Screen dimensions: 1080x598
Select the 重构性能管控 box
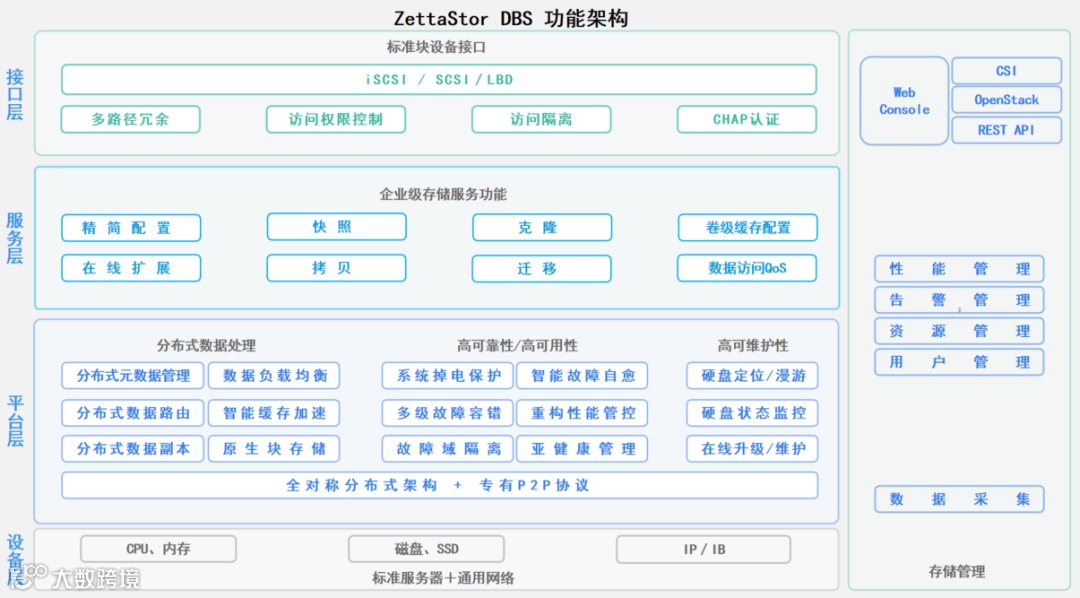click(582, 413)
